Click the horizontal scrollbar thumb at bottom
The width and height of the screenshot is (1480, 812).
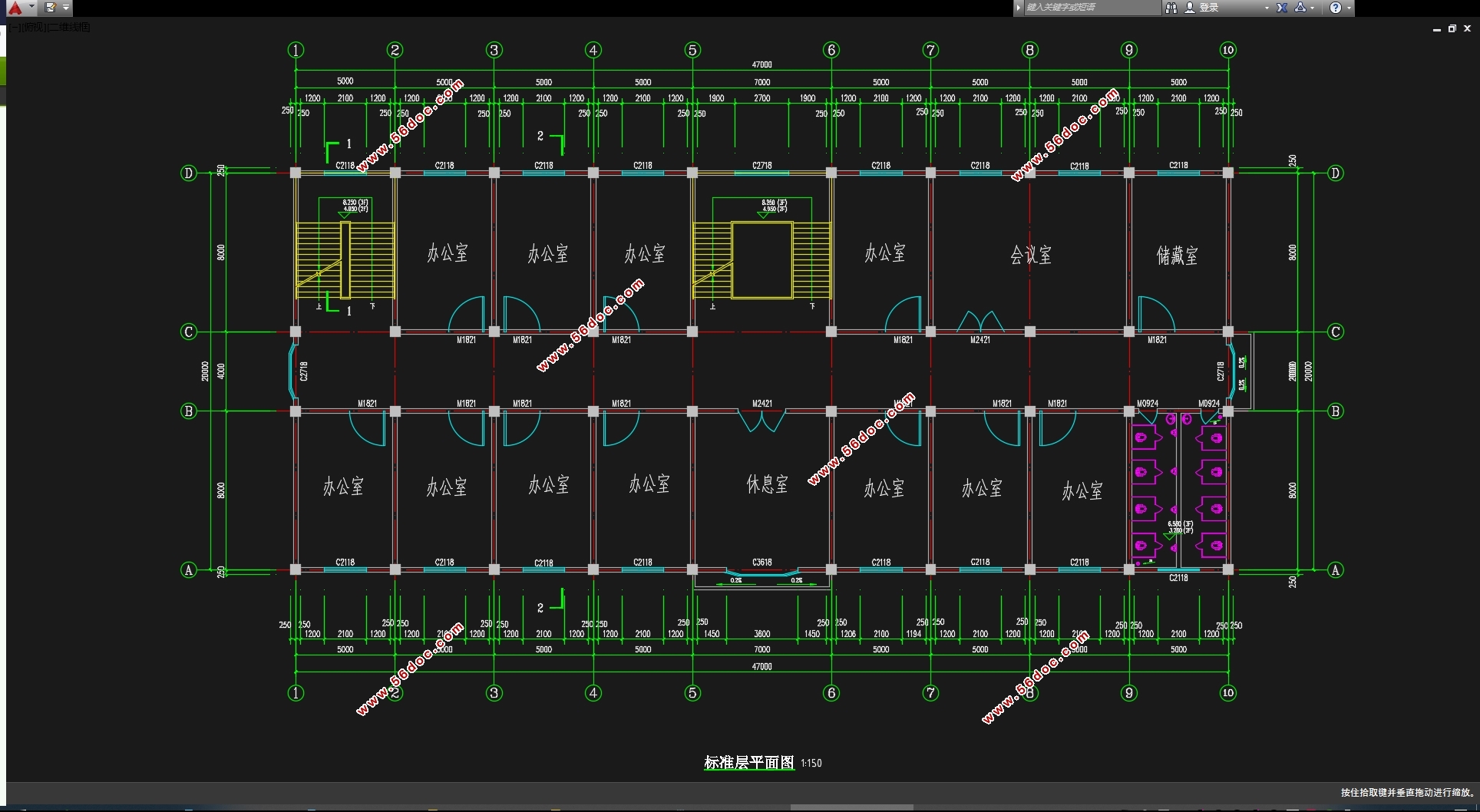click(852, 807)
